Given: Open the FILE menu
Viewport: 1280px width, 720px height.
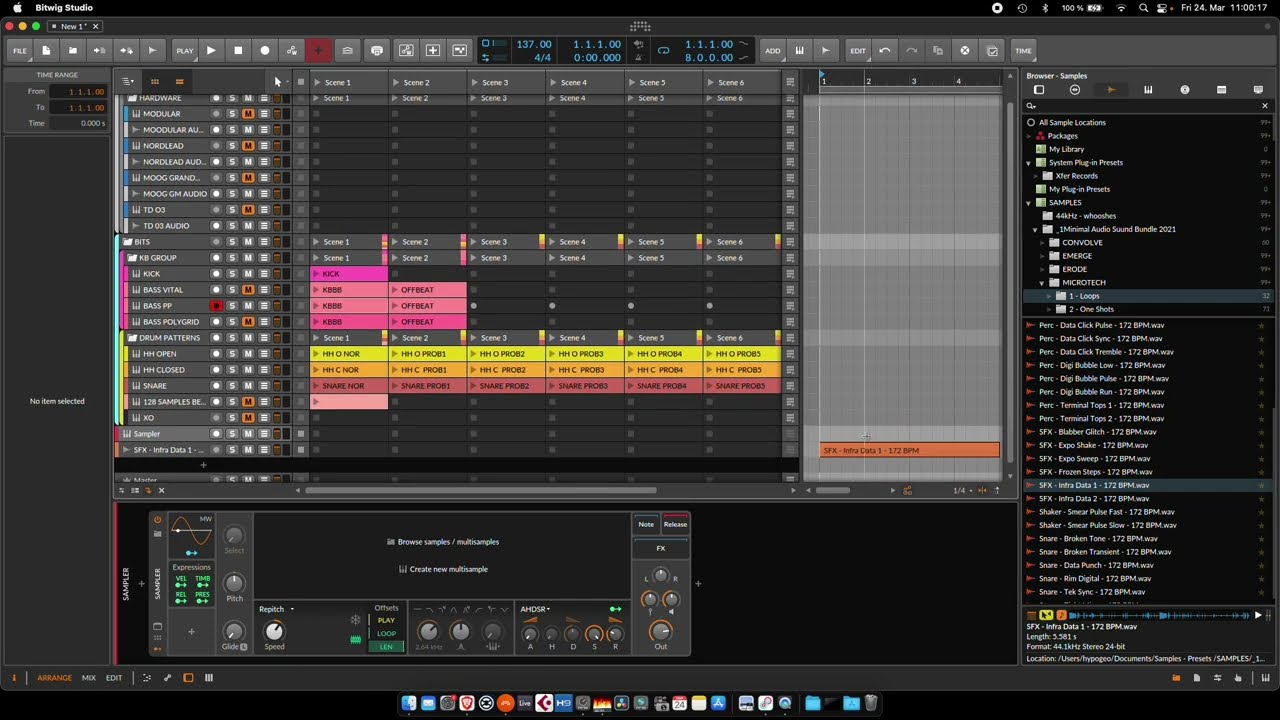Looking at the screenshot, I should [x=20, y=50].
